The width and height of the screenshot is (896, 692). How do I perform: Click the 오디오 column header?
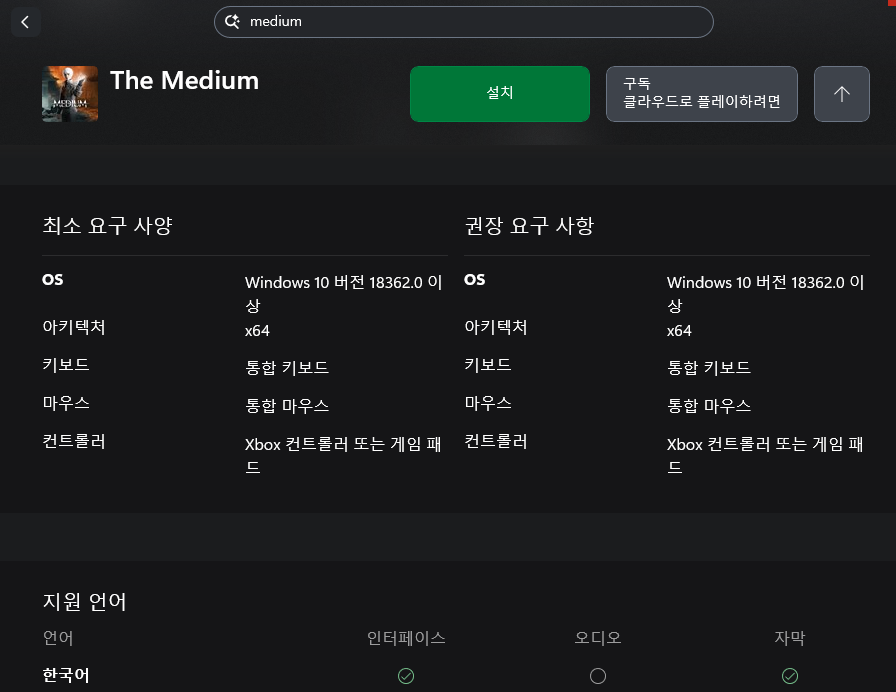598,638
